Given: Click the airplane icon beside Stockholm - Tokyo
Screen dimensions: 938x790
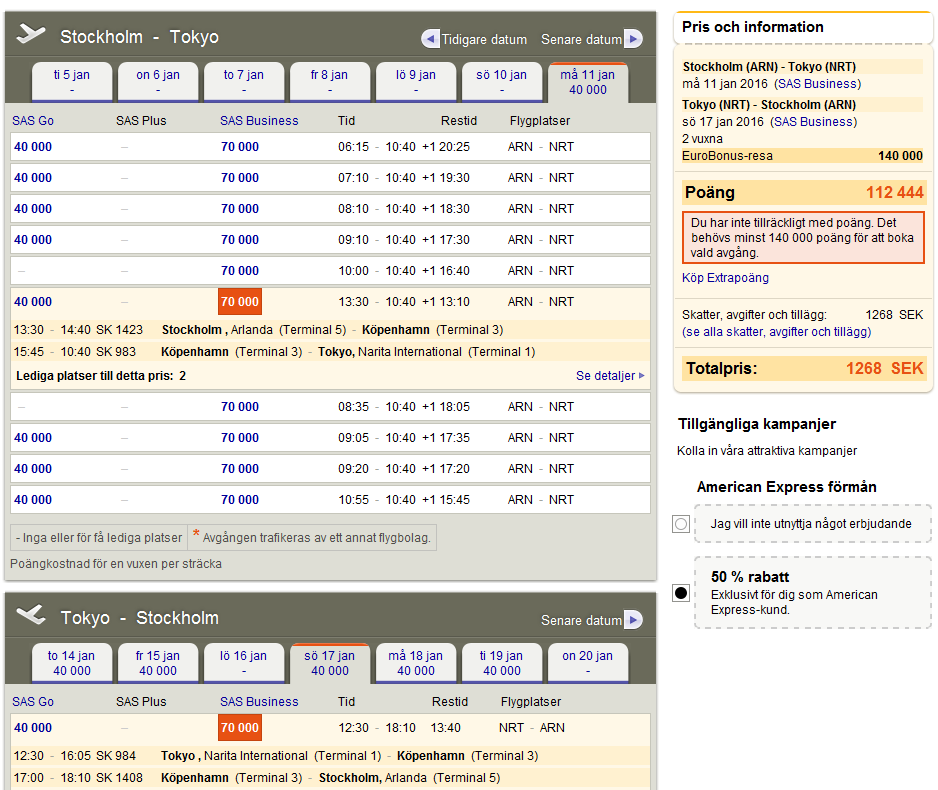Looking at the screenshot, I should pyautogui.click(x=33, y=35).
